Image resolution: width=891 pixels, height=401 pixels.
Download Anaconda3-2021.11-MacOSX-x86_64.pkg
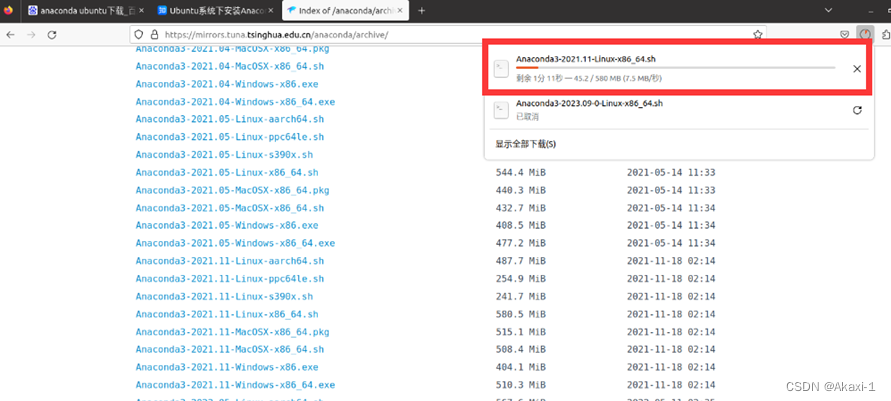[x=232, y=332]
